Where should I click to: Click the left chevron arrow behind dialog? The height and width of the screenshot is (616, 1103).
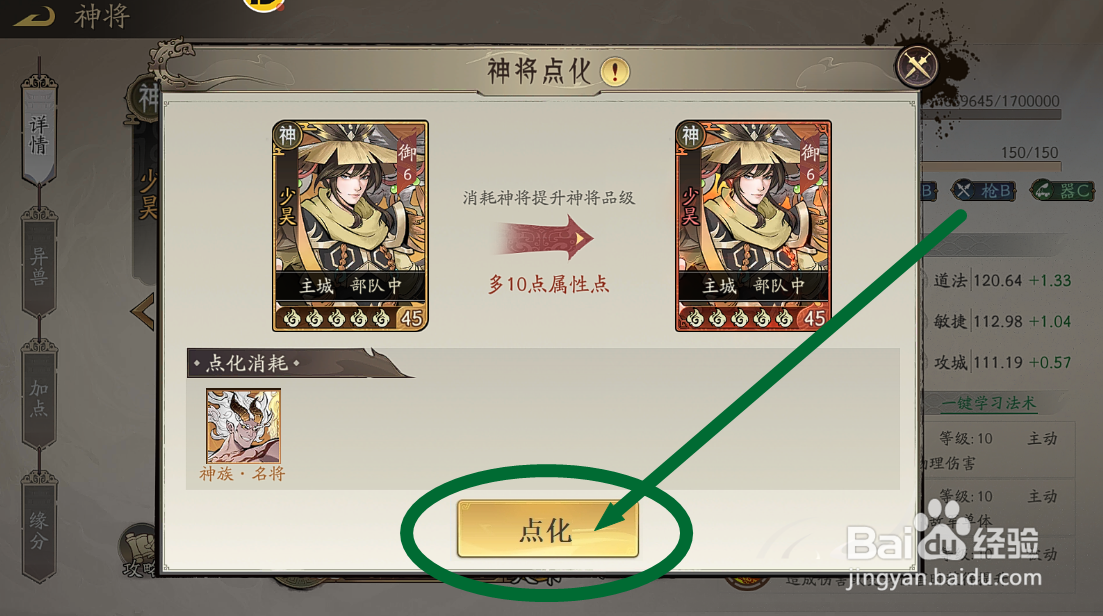[x=144, y=312]
